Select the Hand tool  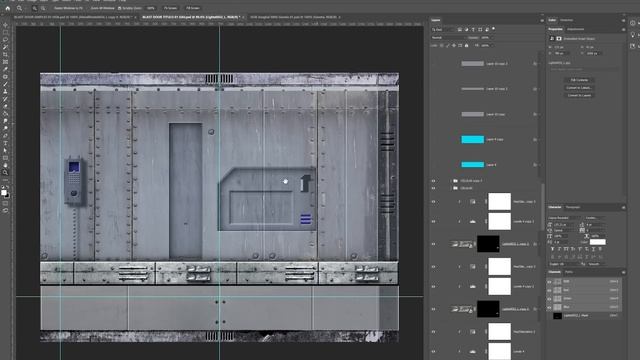[x=5, y=165]
